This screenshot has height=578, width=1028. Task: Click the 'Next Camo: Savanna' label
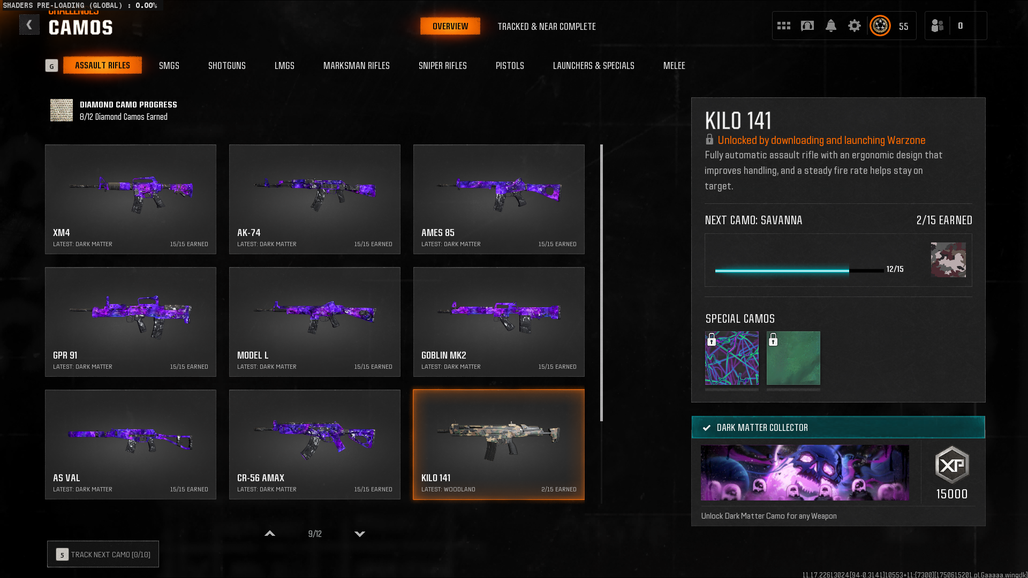[x=753, y=220]
